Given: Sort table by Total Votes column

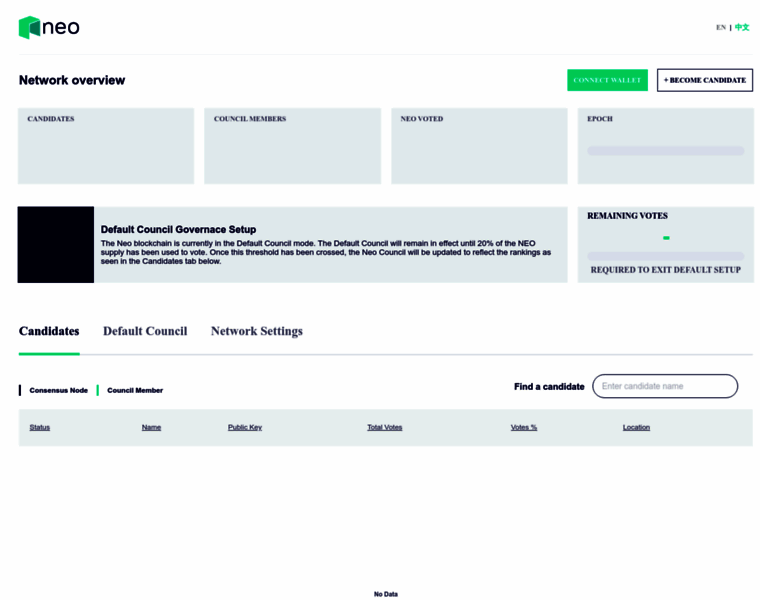Looking at the screenshot, I should pyautogui.click(x=384, y=427).
